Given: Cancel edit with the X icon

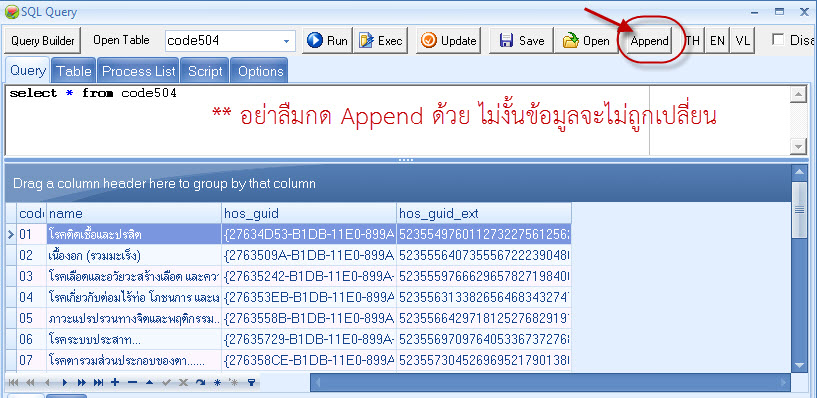Looking at the screenshot, I should pyautogui.click(x=183, y=382).
